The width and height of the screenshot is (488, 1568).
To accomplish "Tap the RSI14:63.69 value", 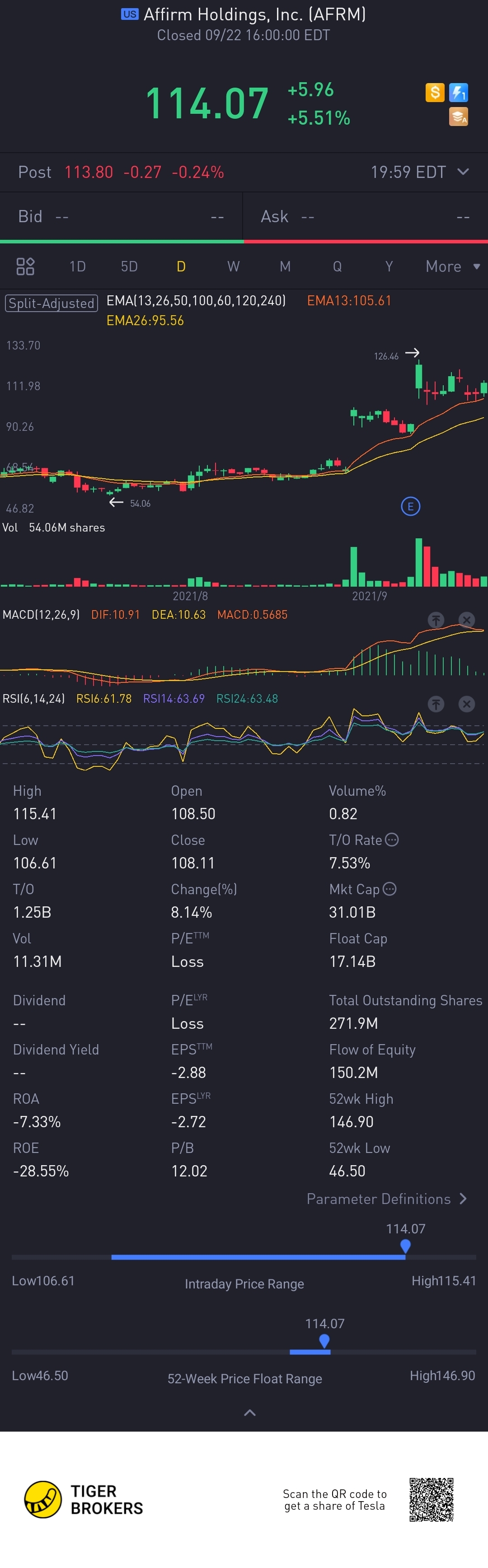I will [x=174, y=699].
